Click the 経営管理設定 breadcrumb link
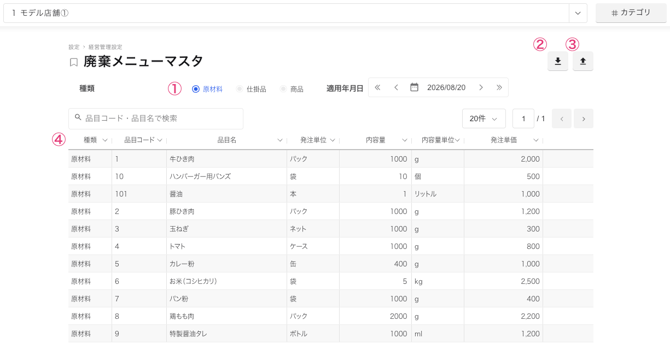Screen dimensions: 670x362 click(105, 47)
